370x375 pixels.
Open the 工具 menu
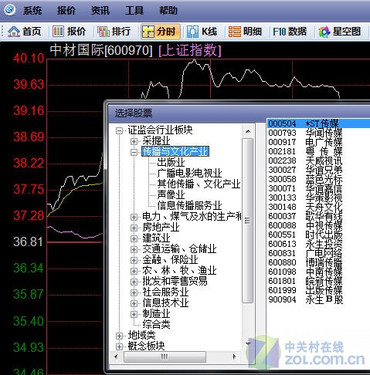point(134,10)
